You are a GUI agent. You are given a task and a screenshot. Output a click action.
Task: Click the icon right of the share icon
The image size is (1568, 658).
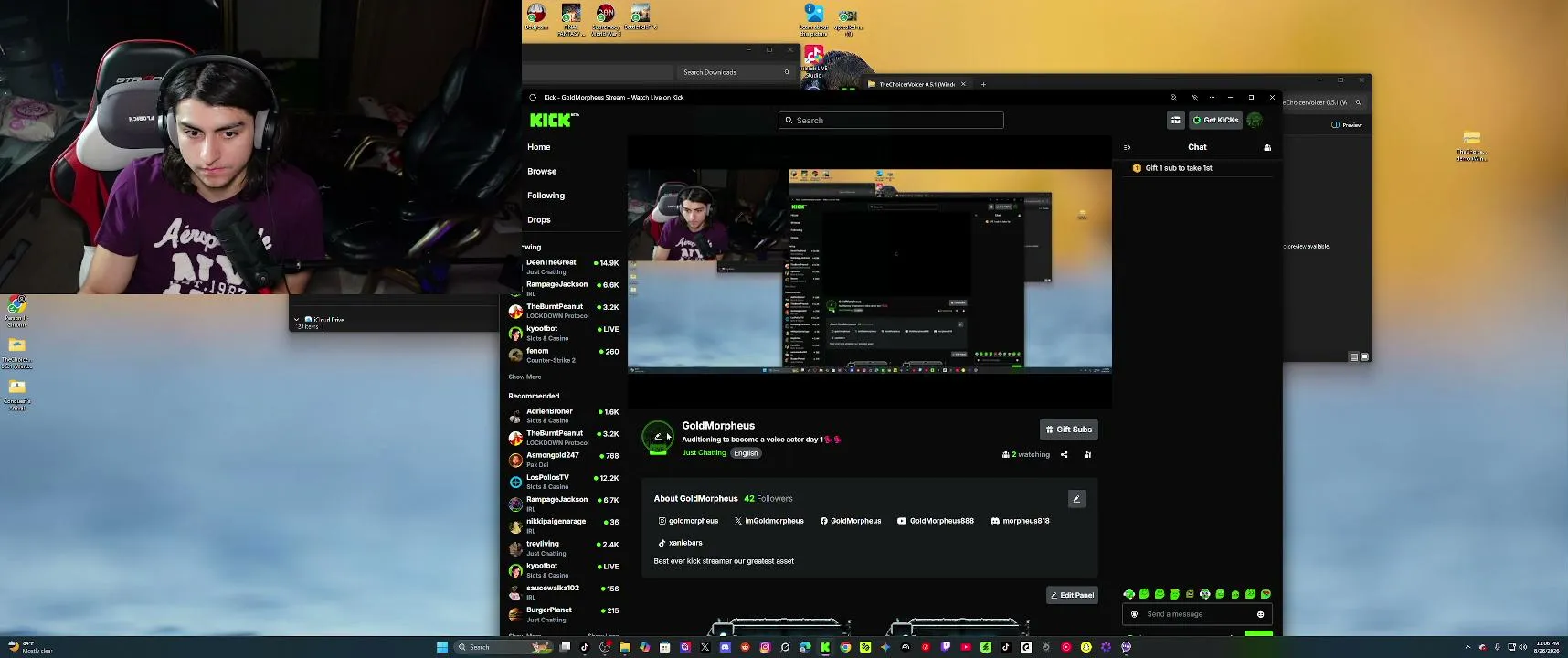[1087, 454]
